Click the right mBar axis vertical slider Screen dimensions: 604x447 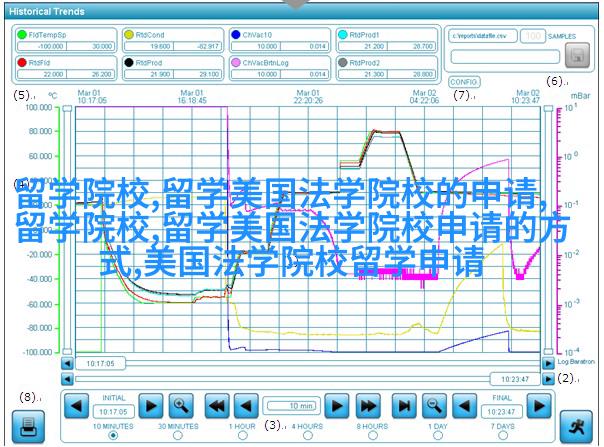pyautogui.click(x=548, y=230)
